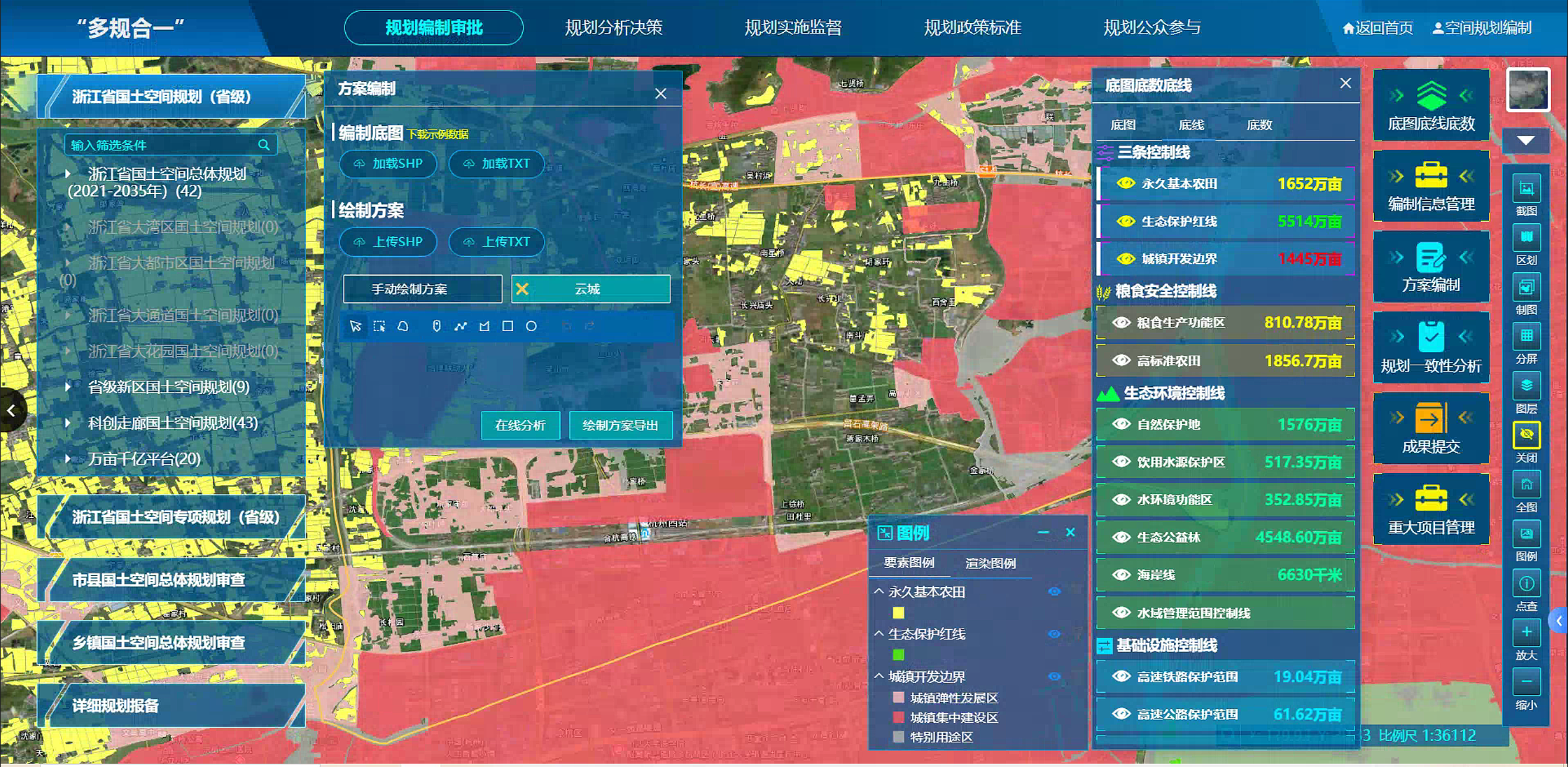Screen dimensions: 1568x767
Task: Click the 截图 screenshot tool icon
Action: tap(1526, 190)
